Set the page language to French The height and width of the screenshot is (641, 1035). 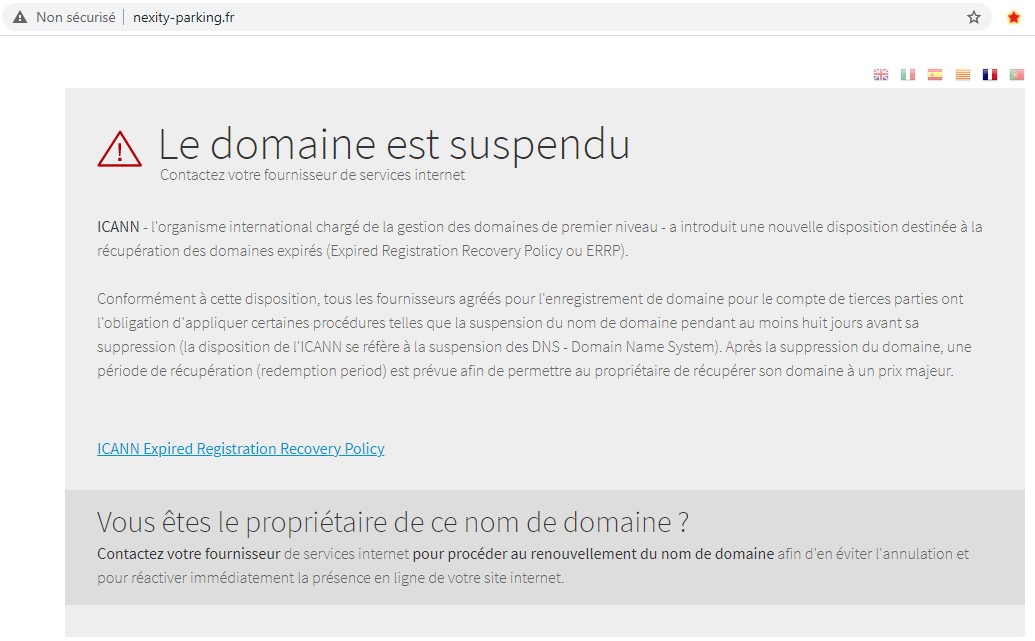click(x=990, y=74)
